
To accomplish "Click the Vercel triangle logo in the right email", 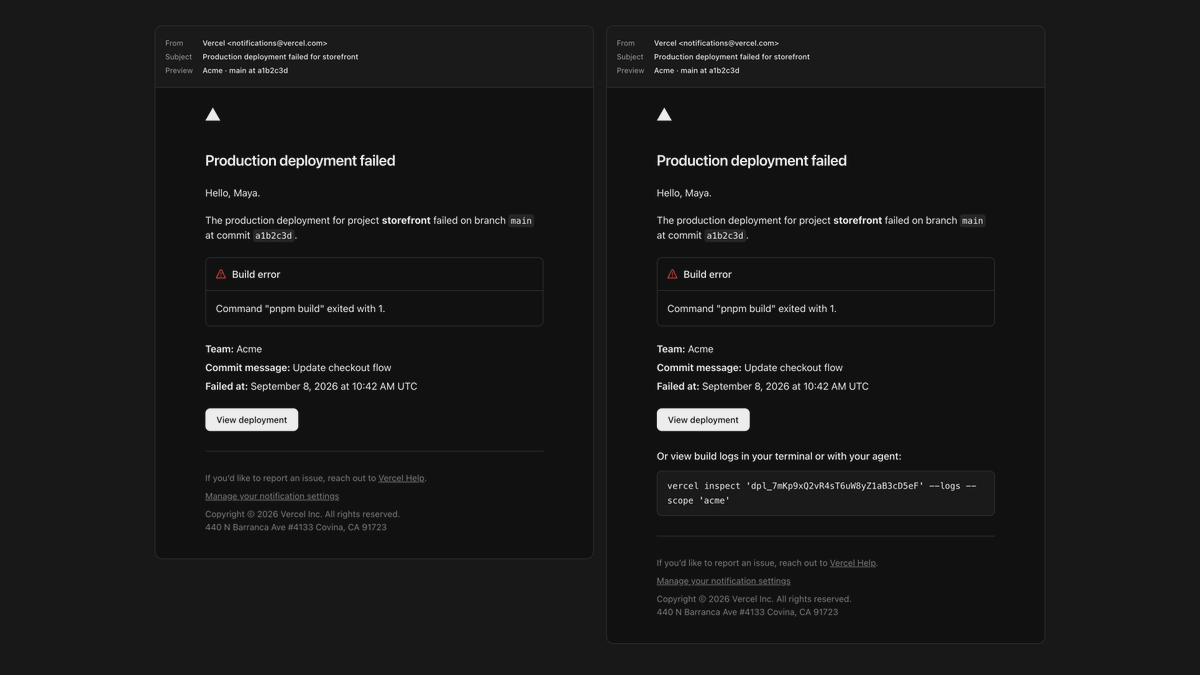I will tap(664, 115).
